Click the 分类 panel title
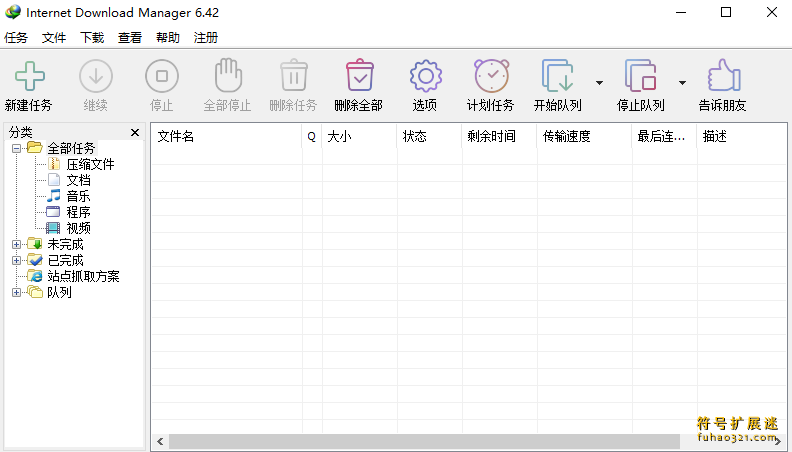 point(21,132)
